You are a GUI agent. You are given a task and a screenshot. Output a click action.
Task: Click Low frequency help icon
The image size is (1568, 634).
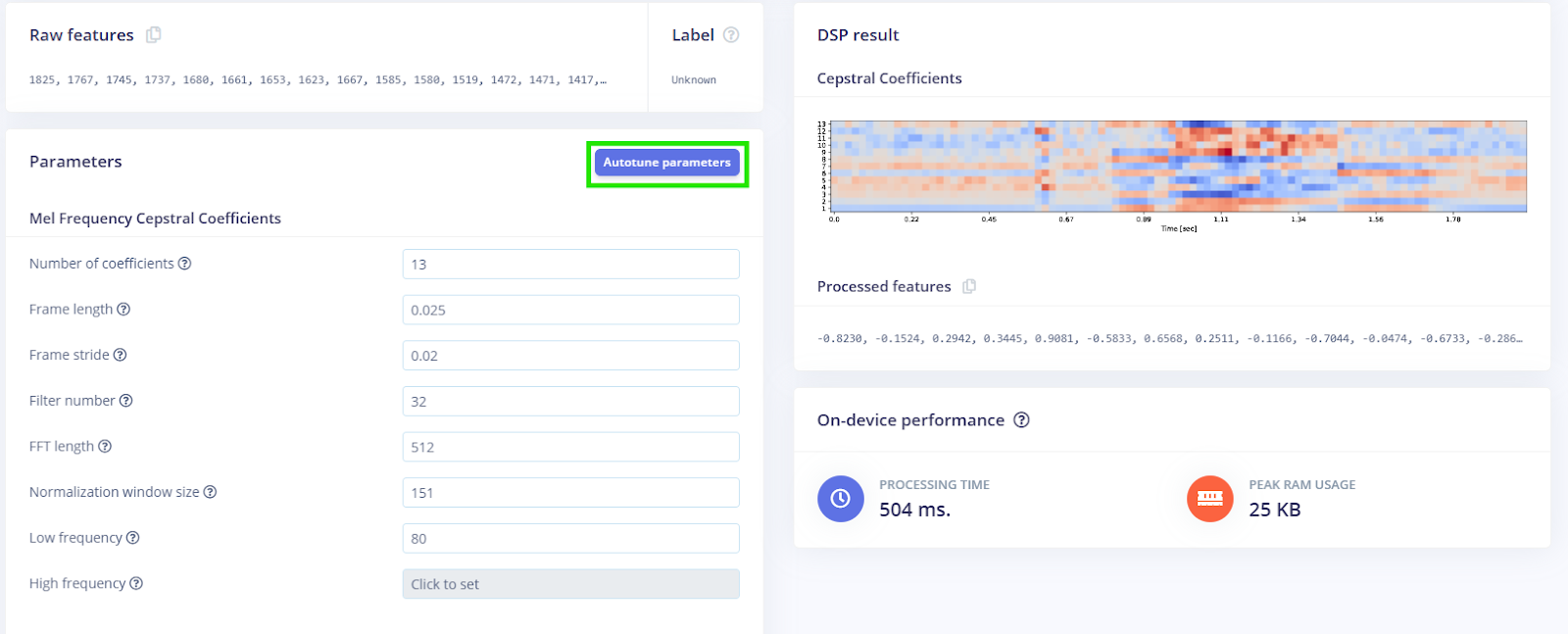coord(133,538)
